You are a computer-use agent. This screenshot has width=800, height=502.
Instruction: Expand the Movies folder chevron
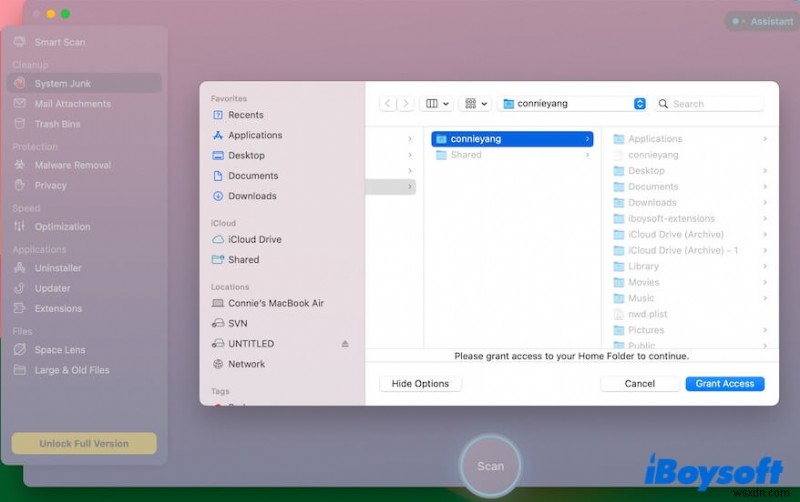(x=765, y=282)
